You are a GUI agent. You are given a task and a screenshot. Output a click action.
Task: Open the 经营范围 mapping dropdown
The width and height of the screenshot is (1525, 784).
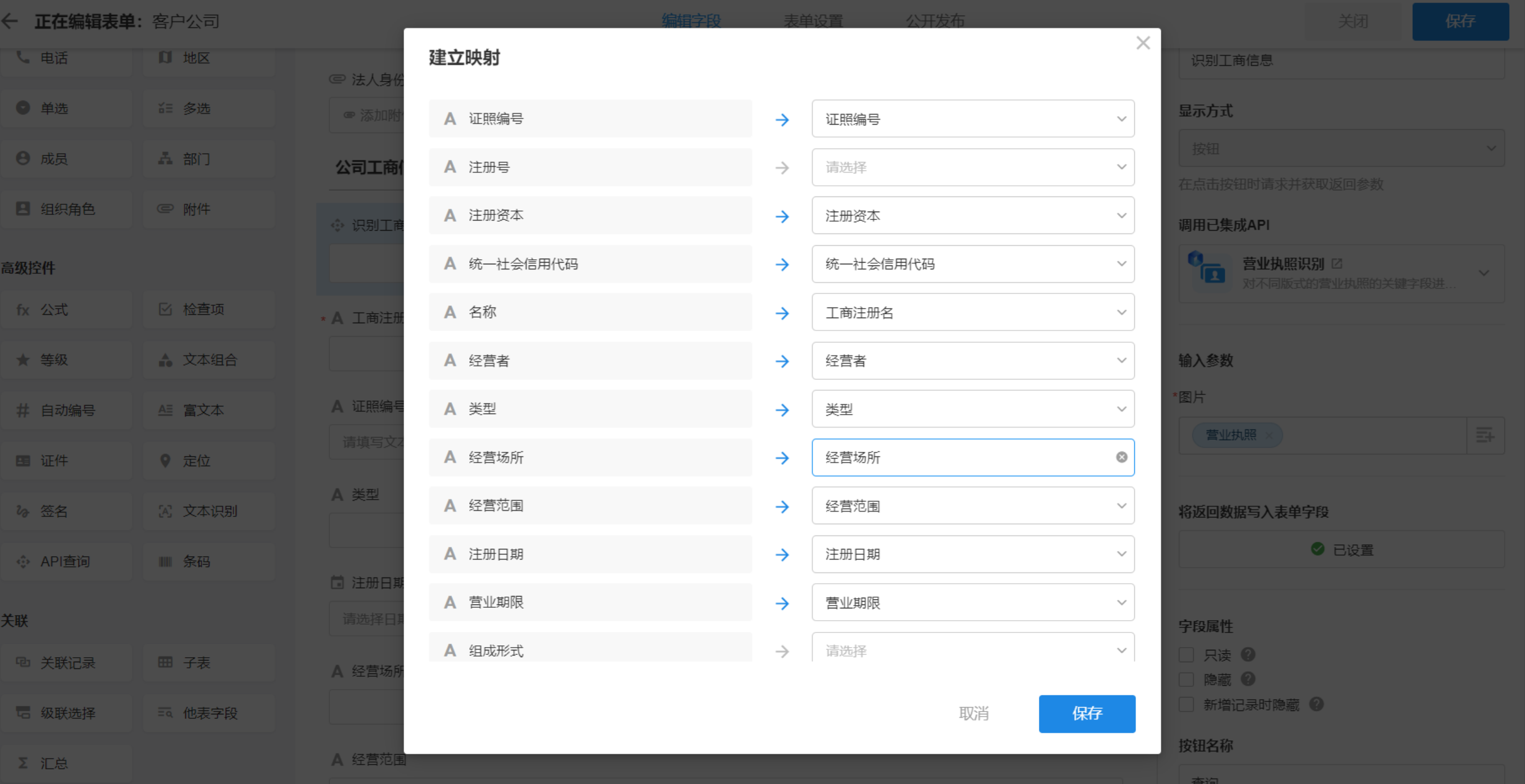click(973, 506)
